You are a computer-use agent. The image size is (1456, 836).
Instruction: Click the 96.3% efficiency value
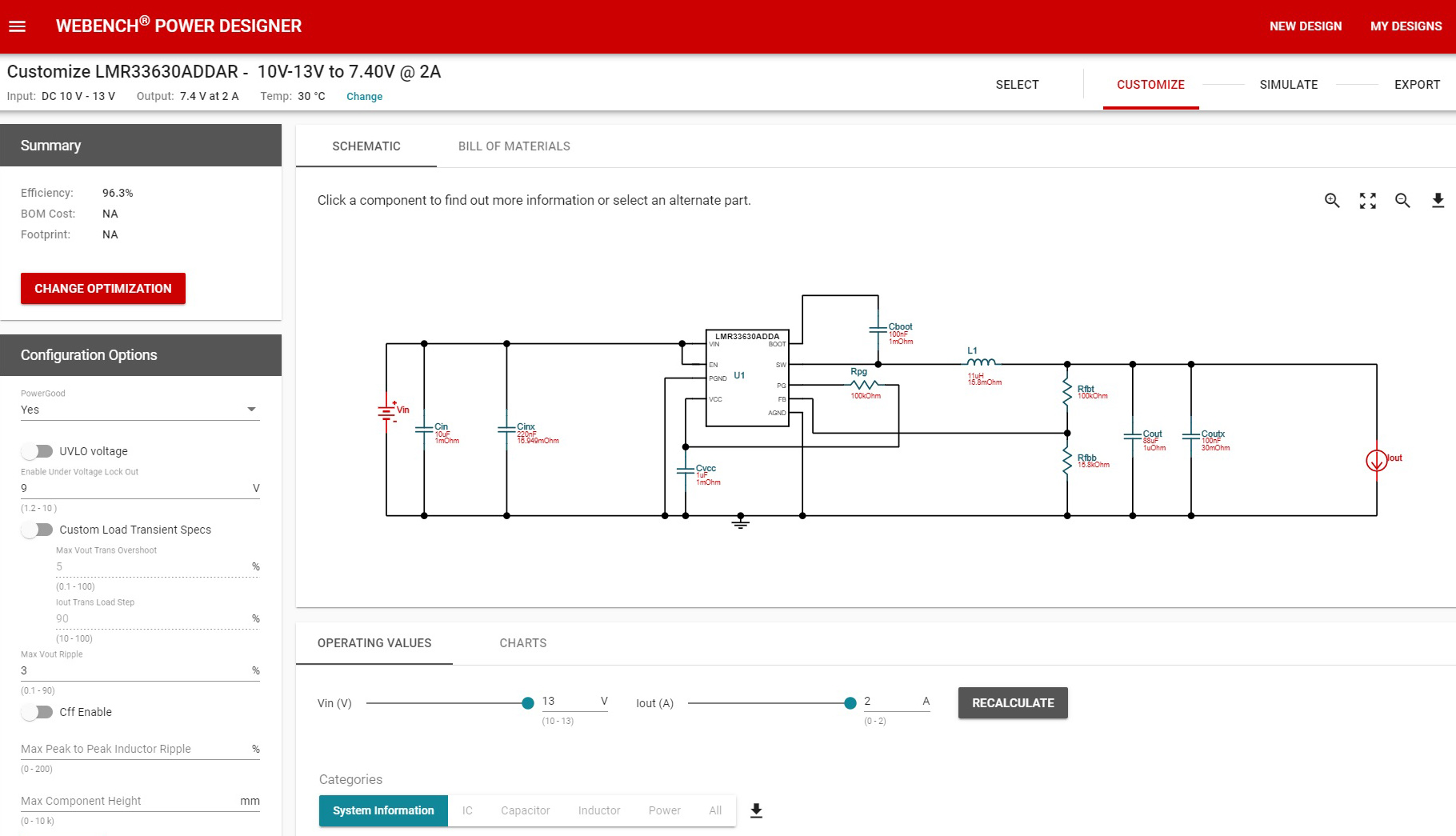(118, 193)
